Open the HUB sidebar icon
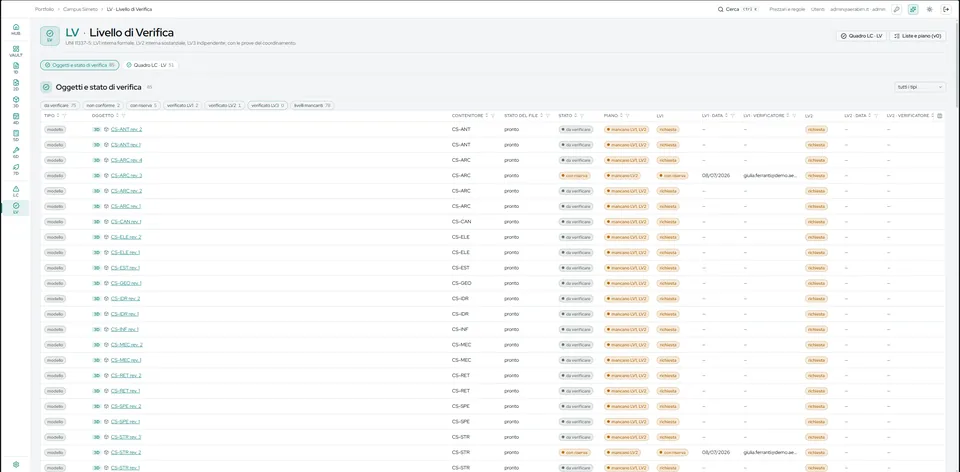The image size is (960, 472). tap(16, 29)
